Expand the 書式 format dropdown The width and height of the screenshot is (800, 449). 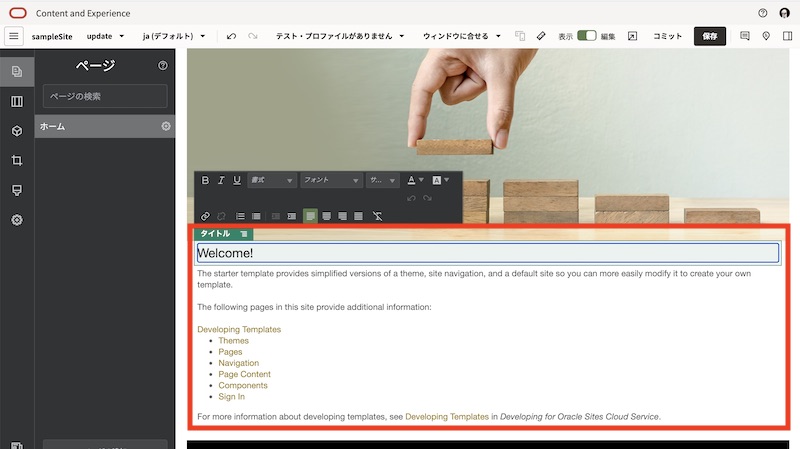[271, 181]
